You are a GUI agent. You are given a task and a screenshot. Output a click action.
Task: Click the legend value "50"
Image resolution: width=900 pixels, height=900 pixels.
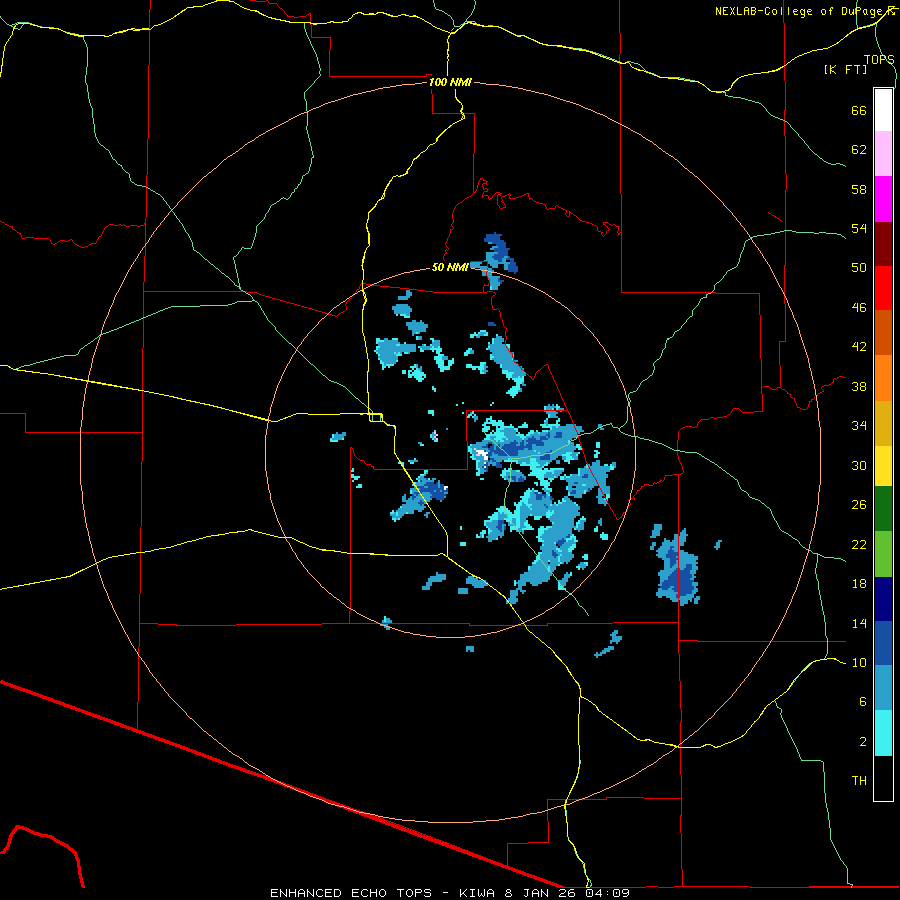(x=859, y=267)
